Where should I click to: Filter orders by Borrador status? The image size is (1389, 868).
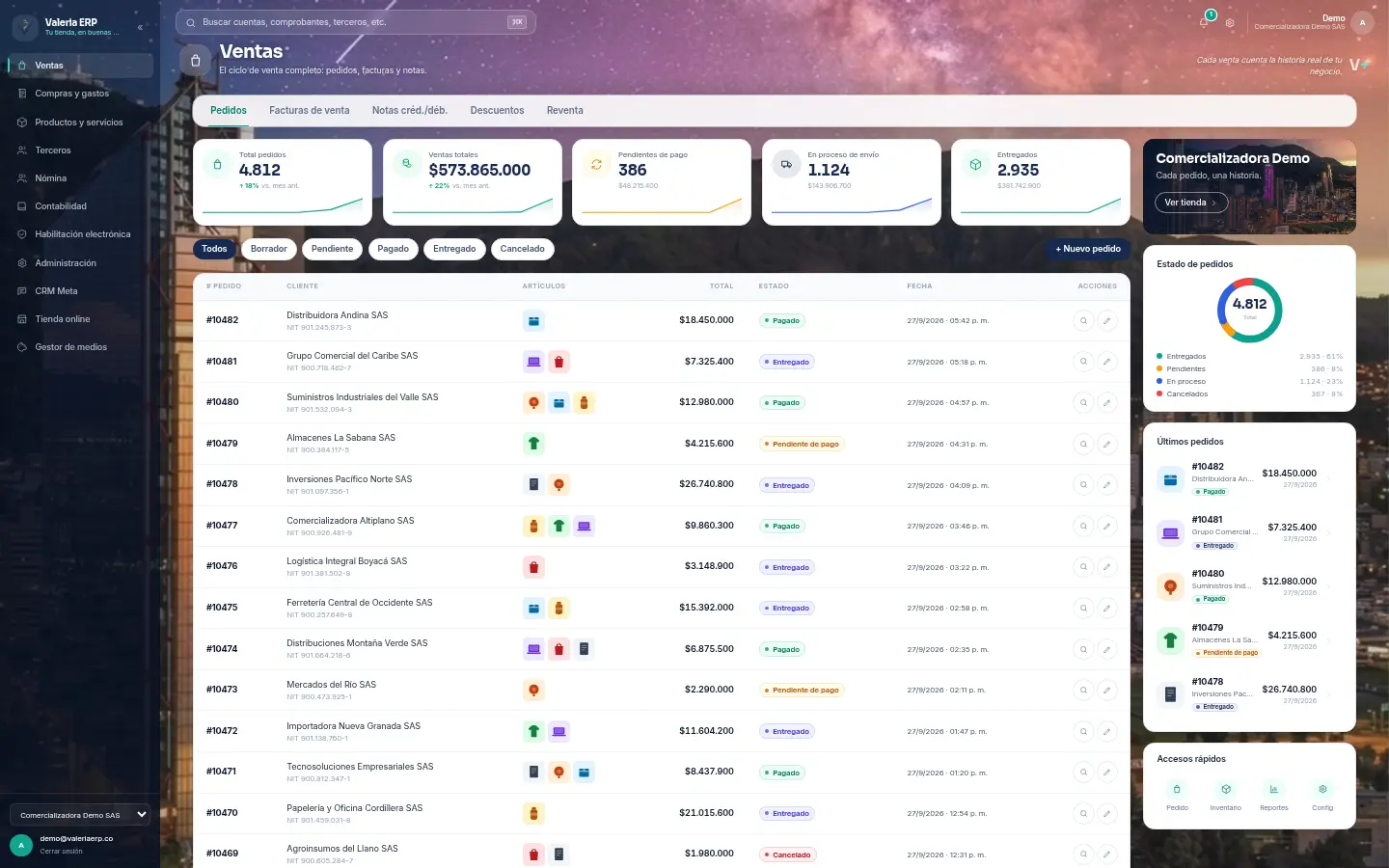point(268,249)
